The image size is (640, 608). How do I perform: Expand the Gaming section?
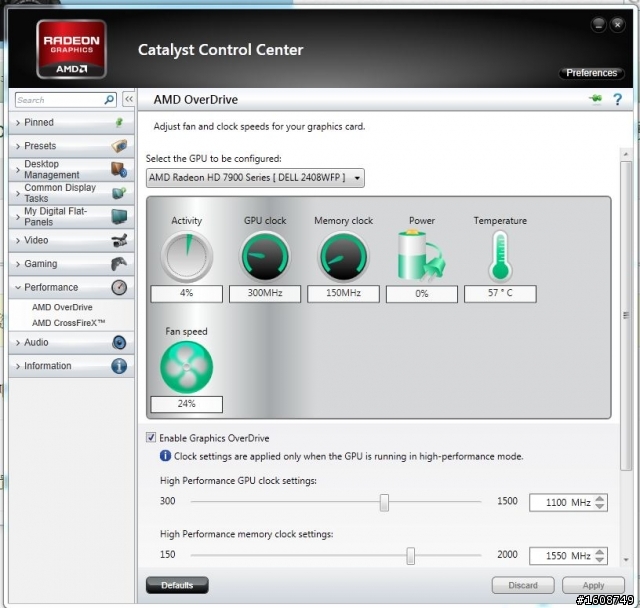tap(71, 264)
